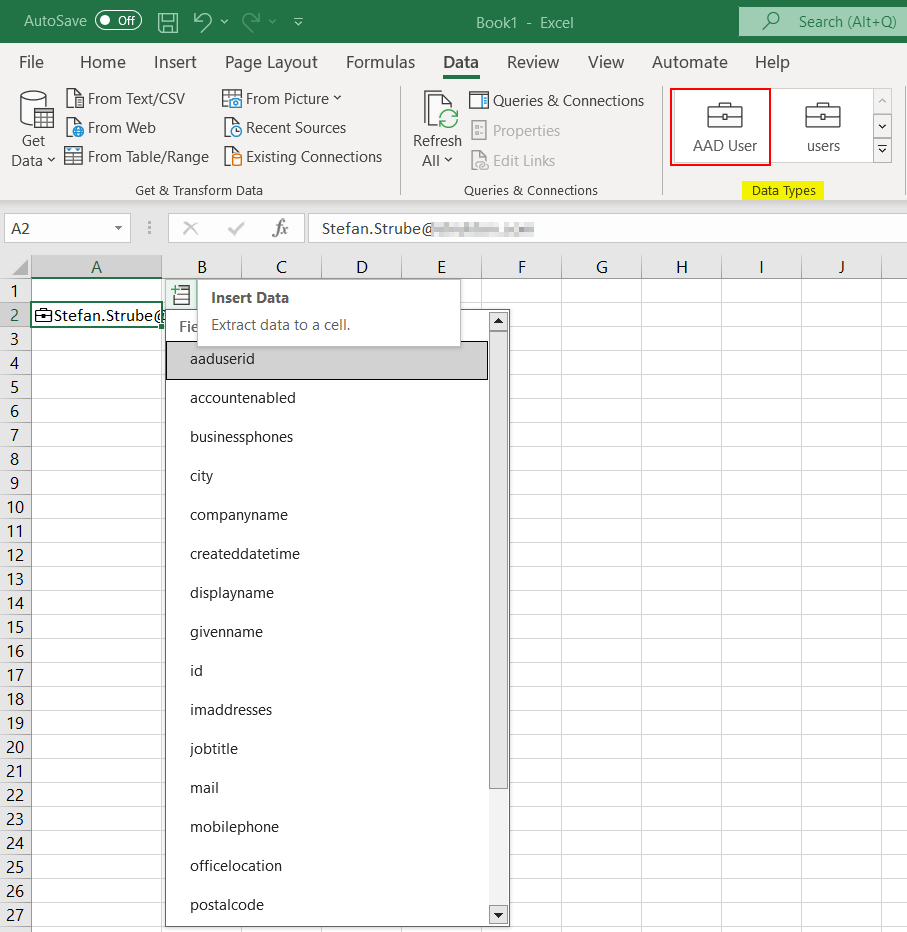Screen dimensions: 907x932
Task: Open Recent Sources
Action: pos(295,127)
